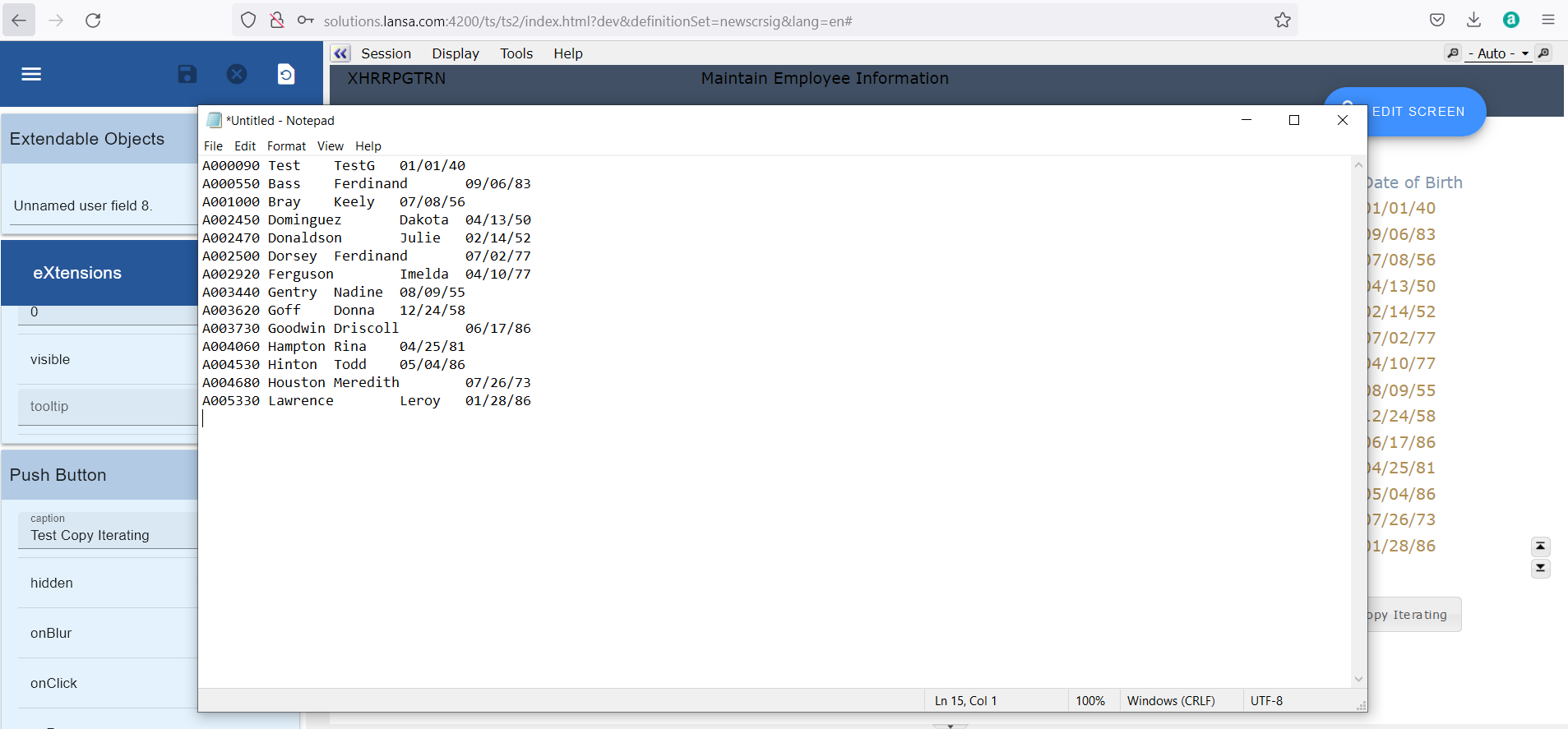The image size is (1568, 729).
Task: Open Notepad File menu
Action: point(213,146)
